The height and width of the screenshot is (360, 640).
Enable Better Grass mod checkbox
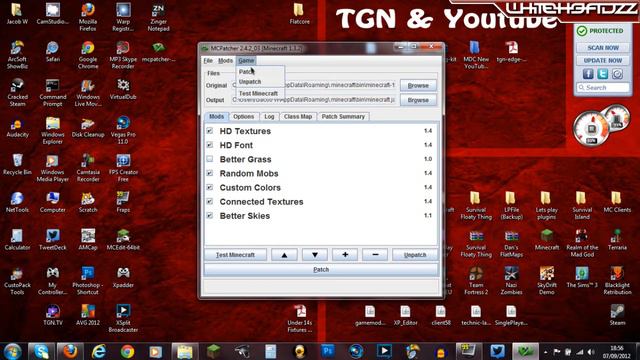pos(210,159)
